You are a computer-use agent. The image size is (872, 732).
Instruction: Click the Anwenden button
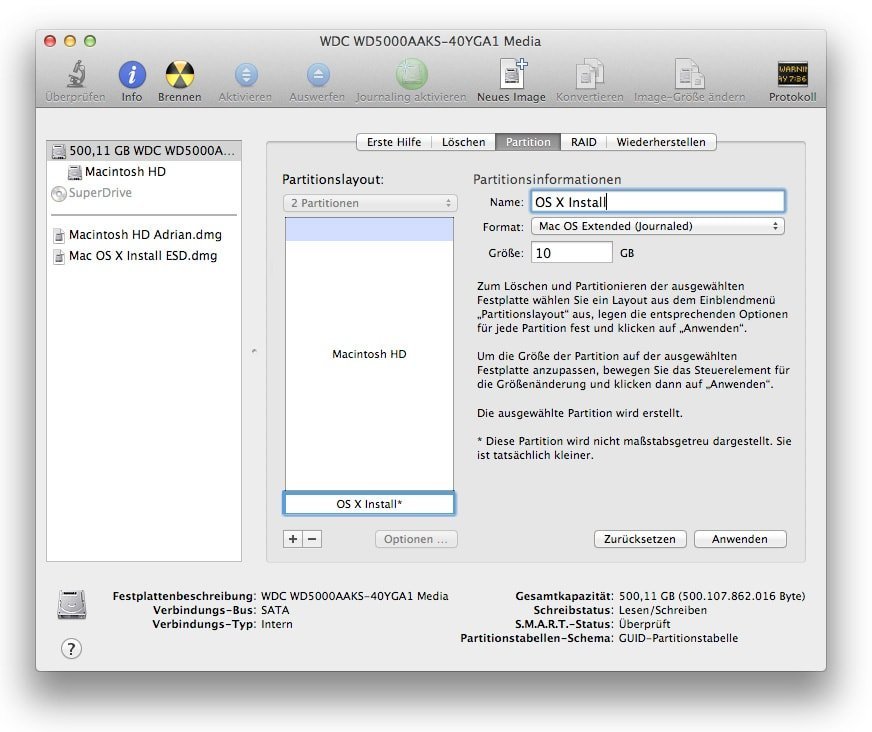(739, 539)
